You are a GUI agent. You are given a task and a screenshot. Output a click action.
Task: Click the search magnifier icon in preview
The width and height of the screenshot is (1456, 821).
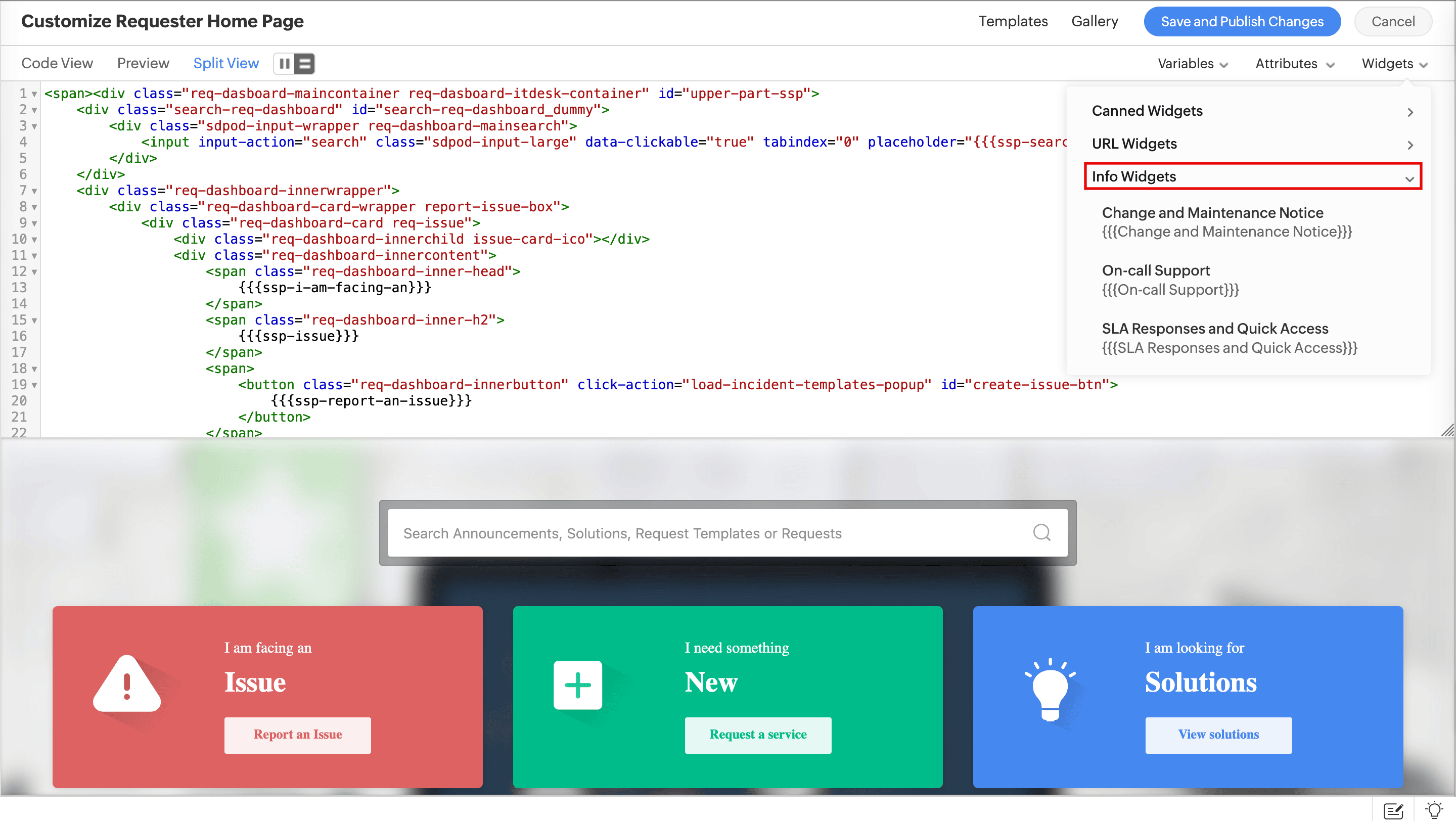(1041, 532)
